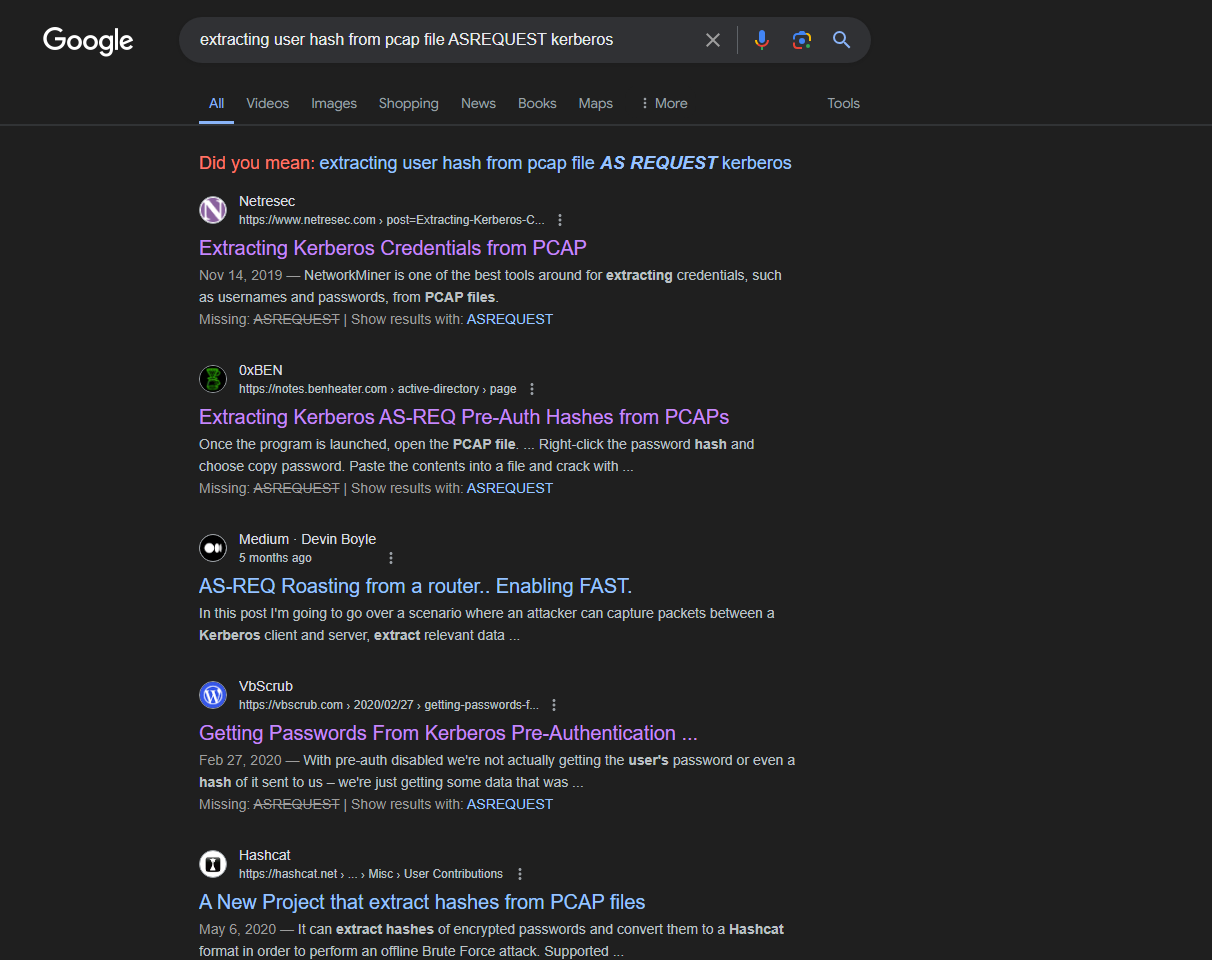The height and width of the screenshot is (960, 1212).
Task: Open 'AS-REQ Roasting from a router' result
Action: 416,586
